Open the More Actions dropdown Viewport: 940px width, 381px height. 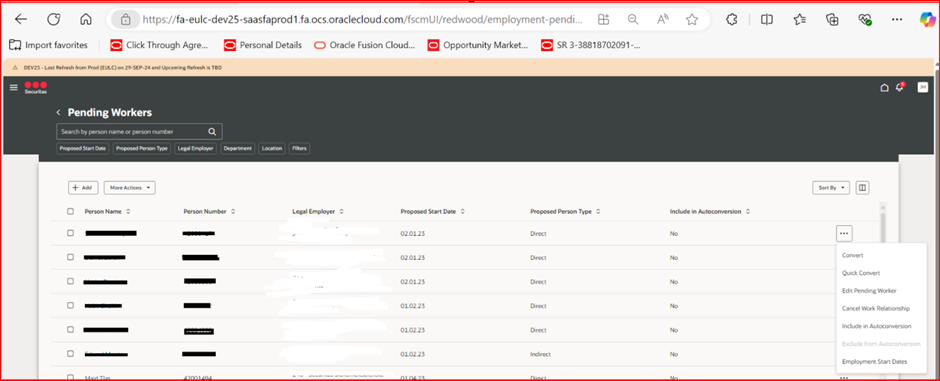(x=129, y=188)
